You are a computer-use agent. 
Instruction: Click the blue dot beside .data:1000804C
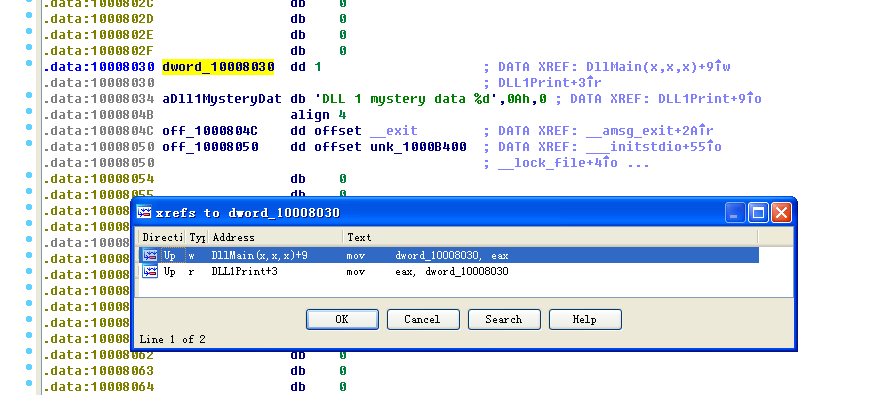click(x=29, y=128)
